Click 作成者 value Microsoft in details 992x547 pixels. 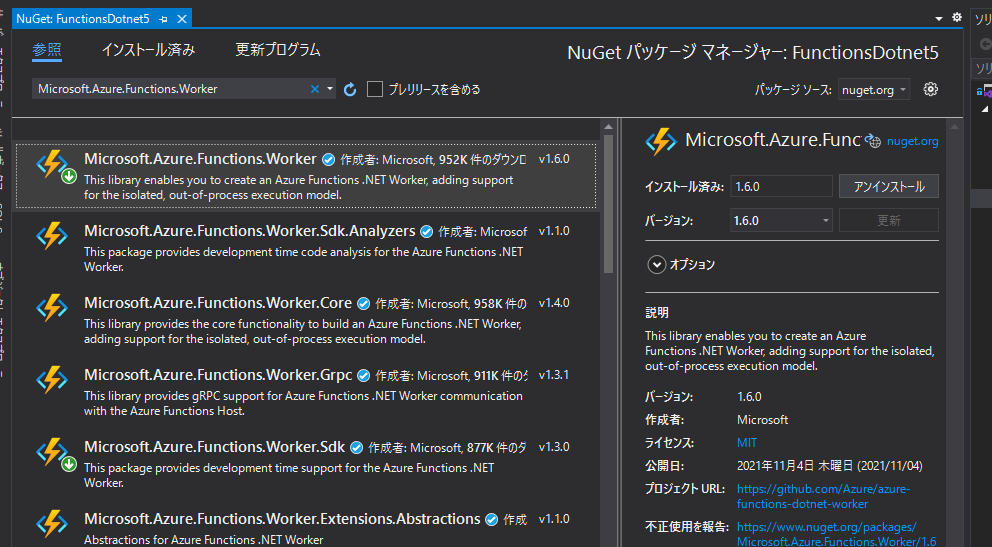[762, 420]
